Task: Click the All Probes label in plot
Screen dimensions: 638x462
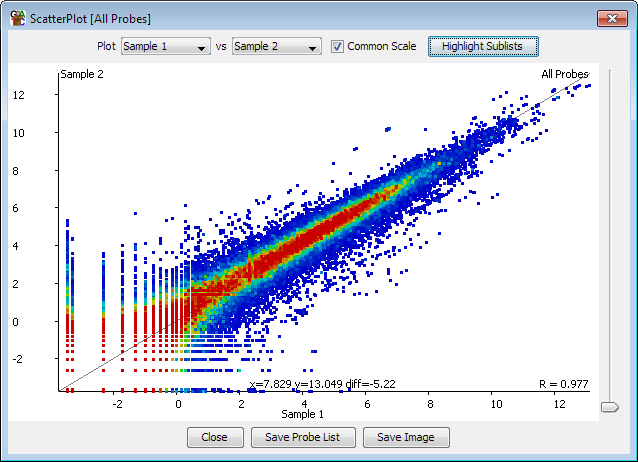Action: click(565, 74)
